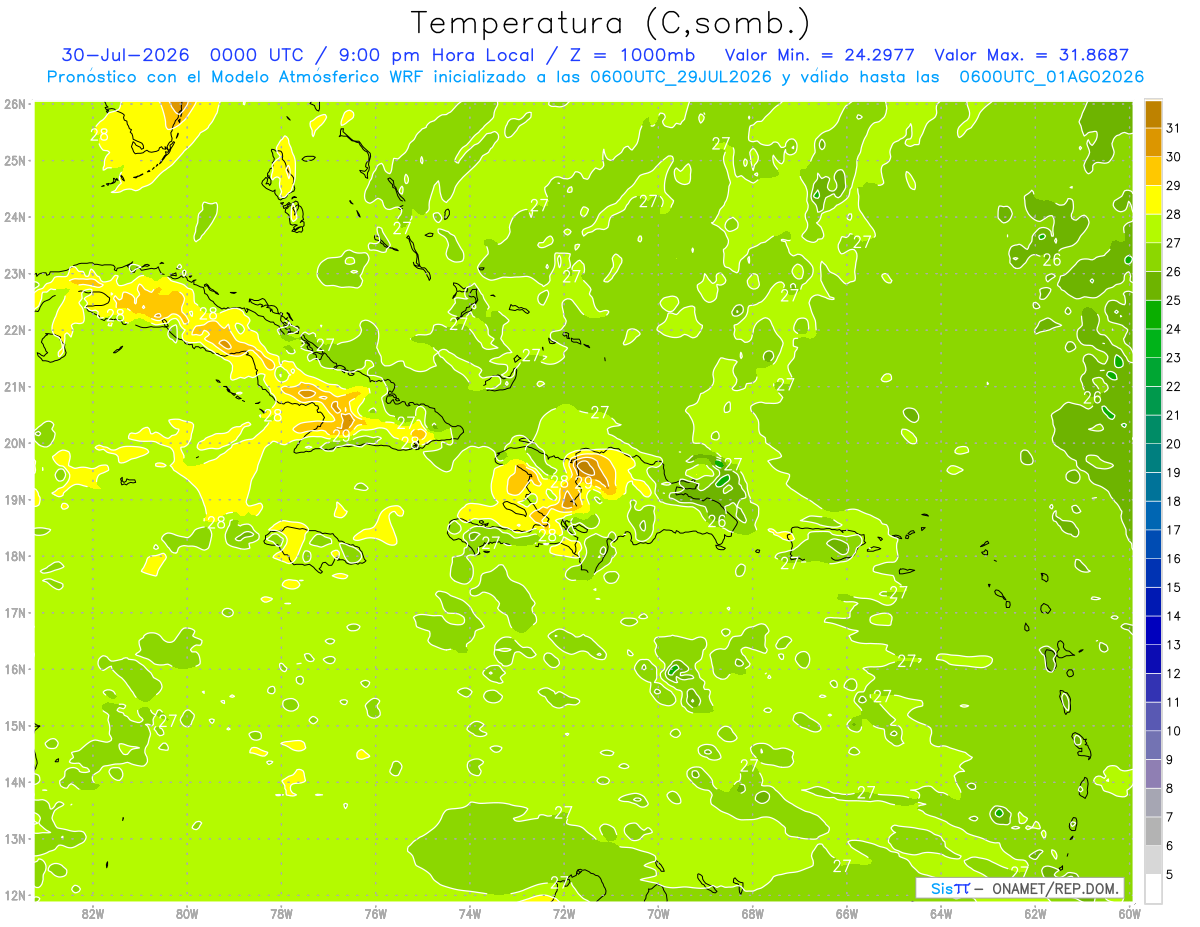
Task: Click the '76W' longitude axis label
Action: 376,913
